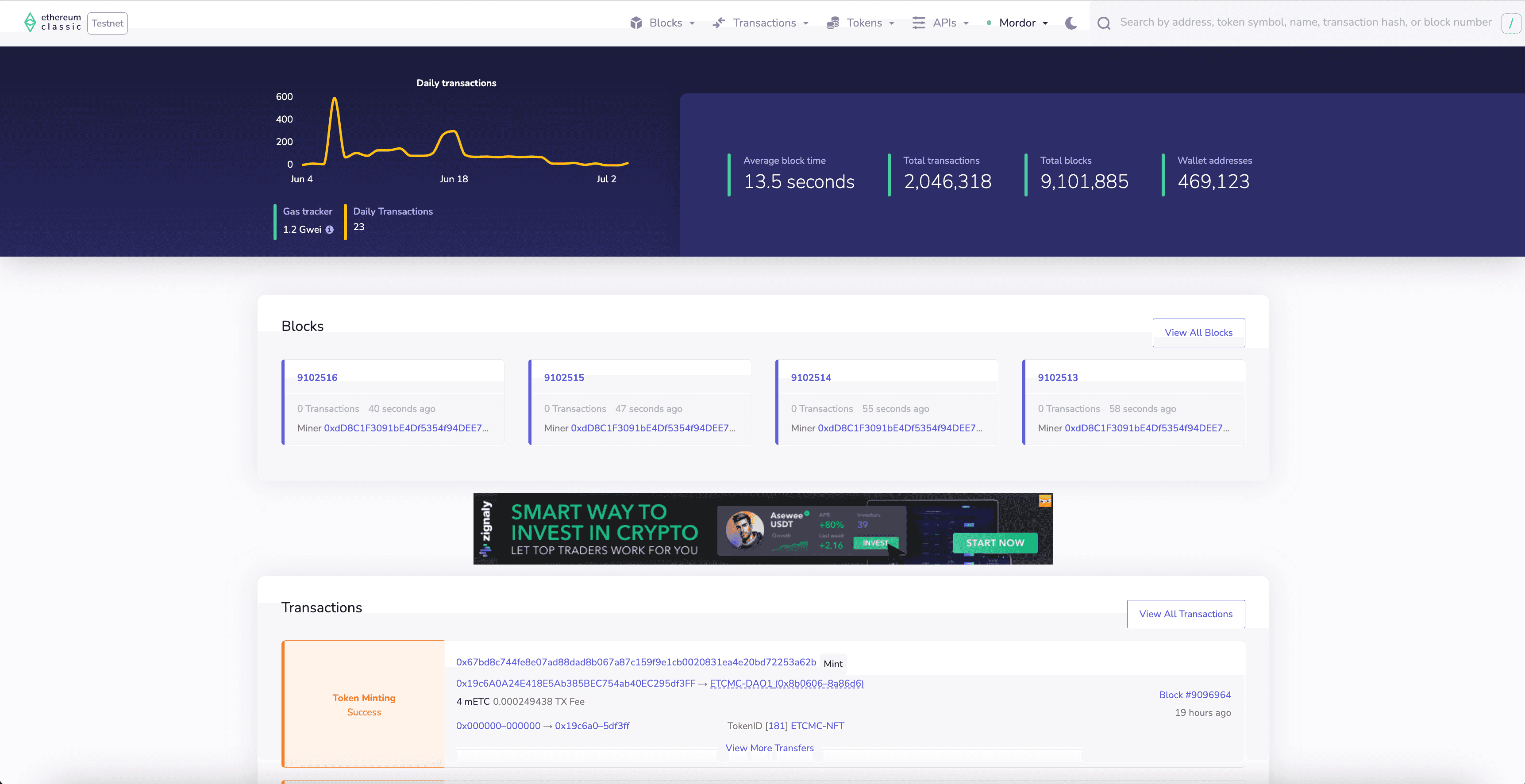Close the Zignaly ad corner icon
This screenshot has width=1525, height=784.
1045,501
